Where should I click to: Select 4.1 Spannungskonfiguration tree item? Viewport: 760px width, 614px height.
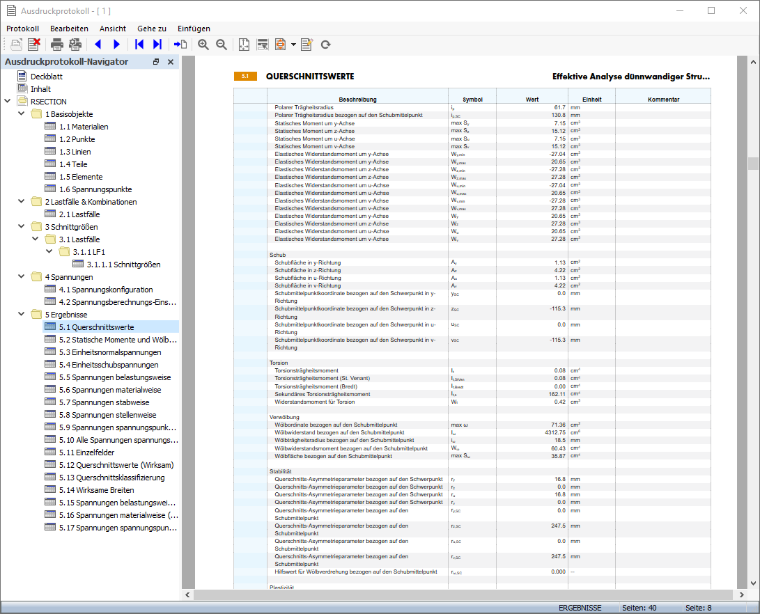pos(106,289)
